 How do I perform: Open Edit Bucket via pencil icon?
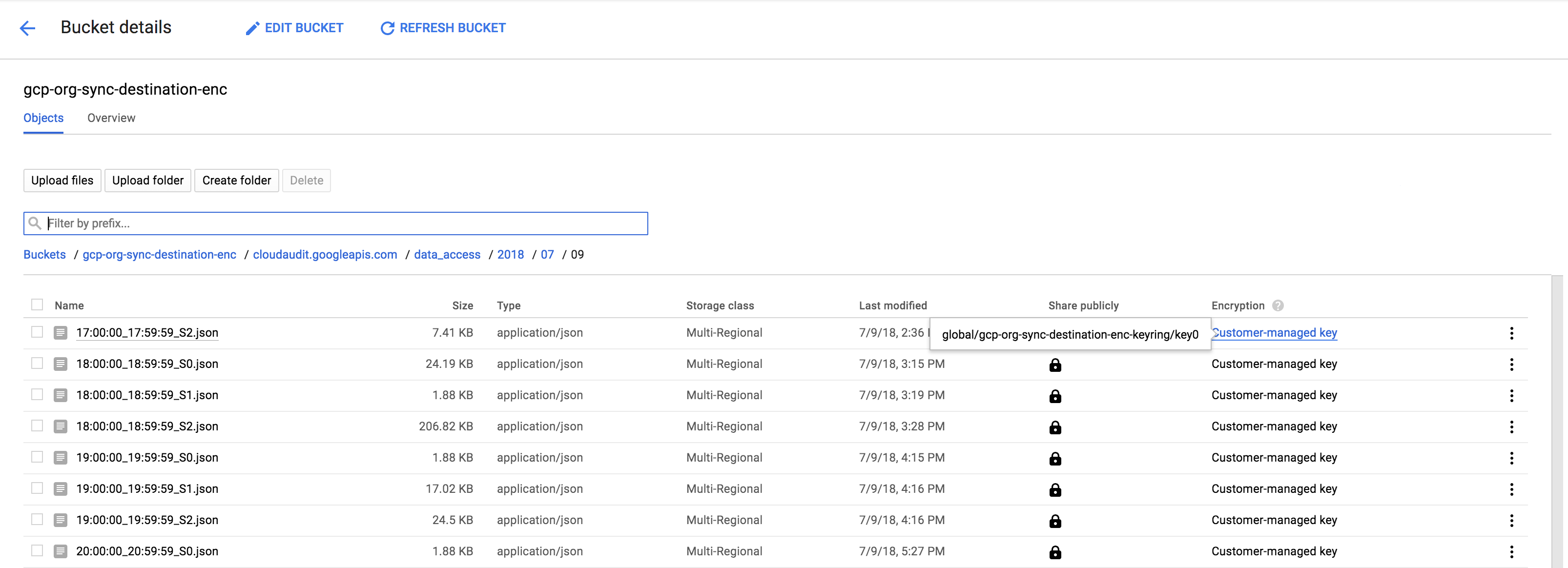[x=252, y=28]
